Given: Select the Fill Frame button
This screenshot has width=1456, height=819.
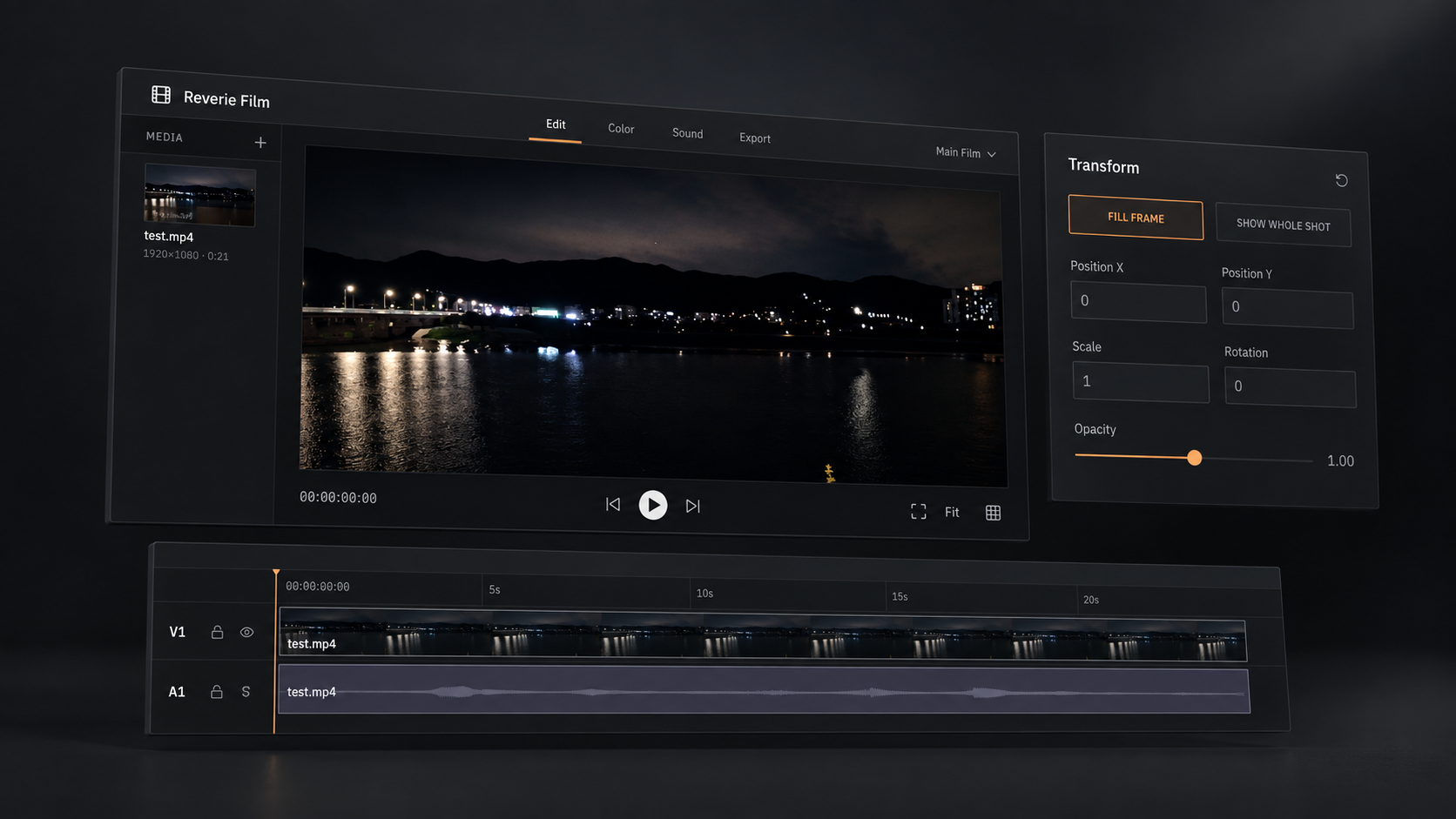Looking at the screenshot, I should click(x=1136, y=218).
